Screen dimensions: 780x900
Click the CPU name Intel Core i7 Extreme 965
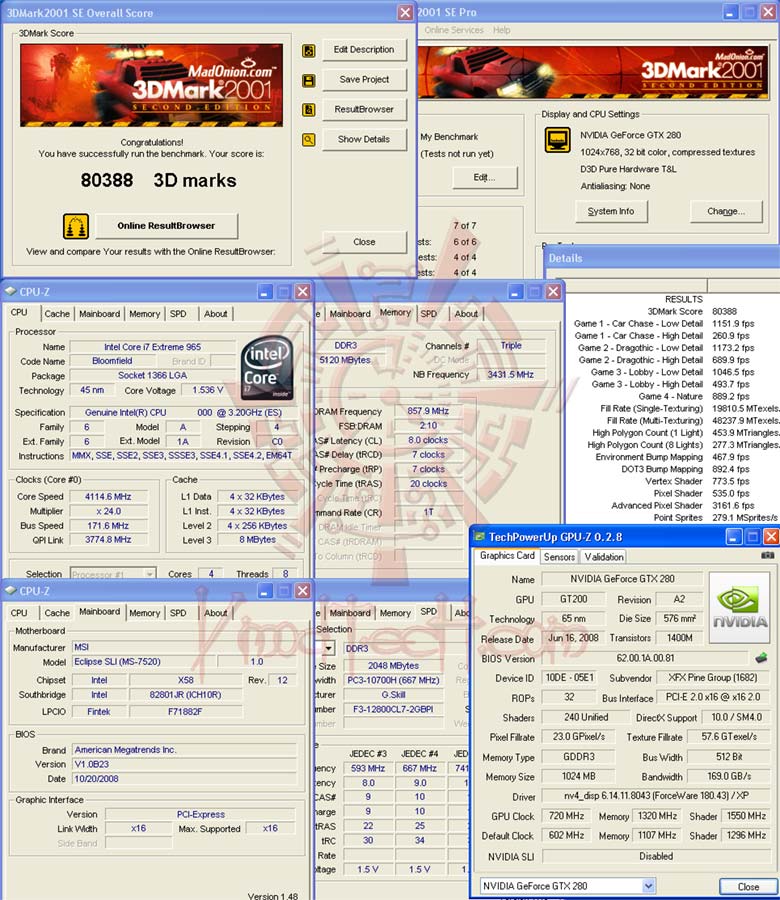coord(152,347)
